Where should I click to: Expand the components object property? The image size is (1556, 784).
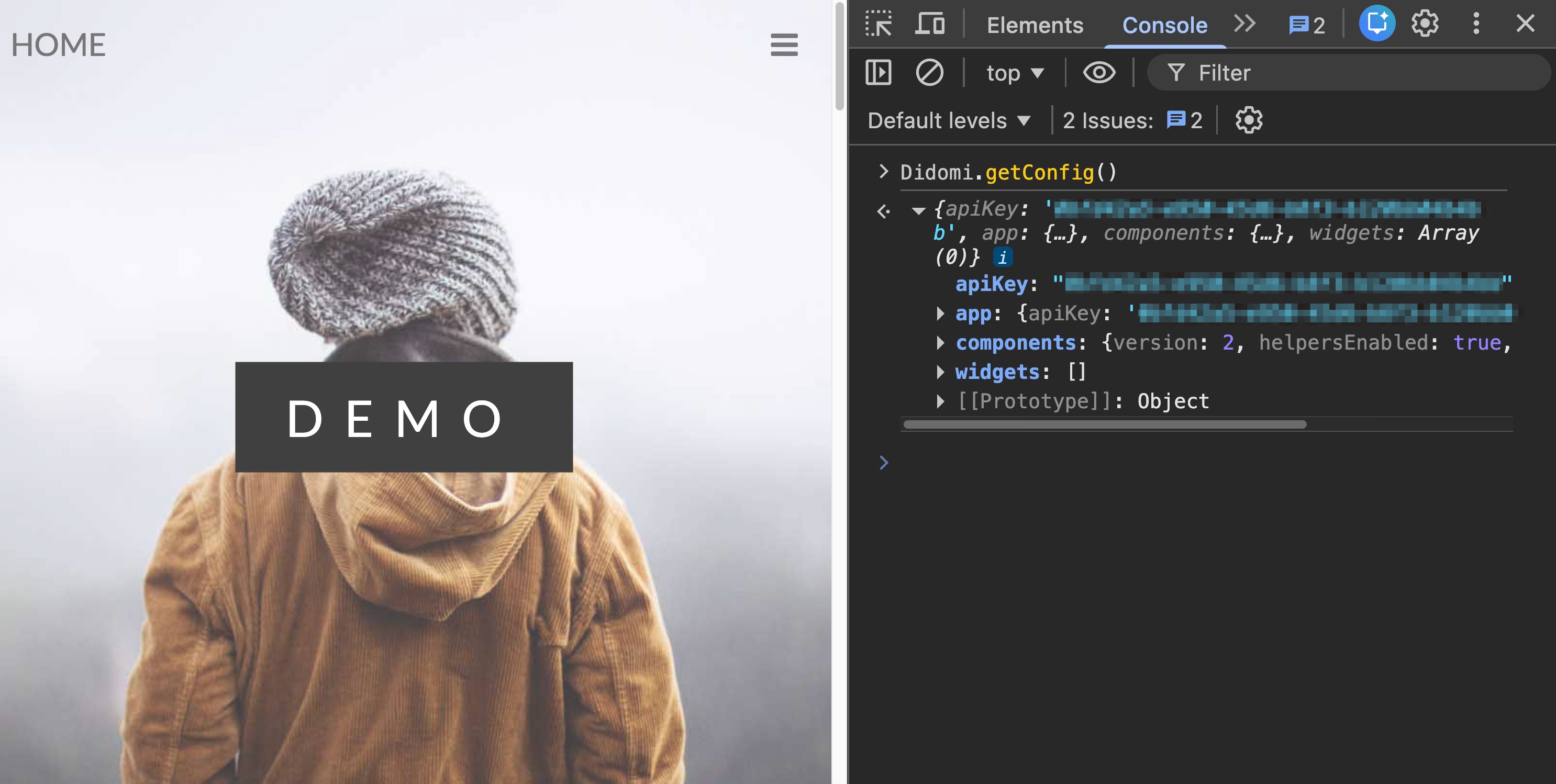(940, 343)
